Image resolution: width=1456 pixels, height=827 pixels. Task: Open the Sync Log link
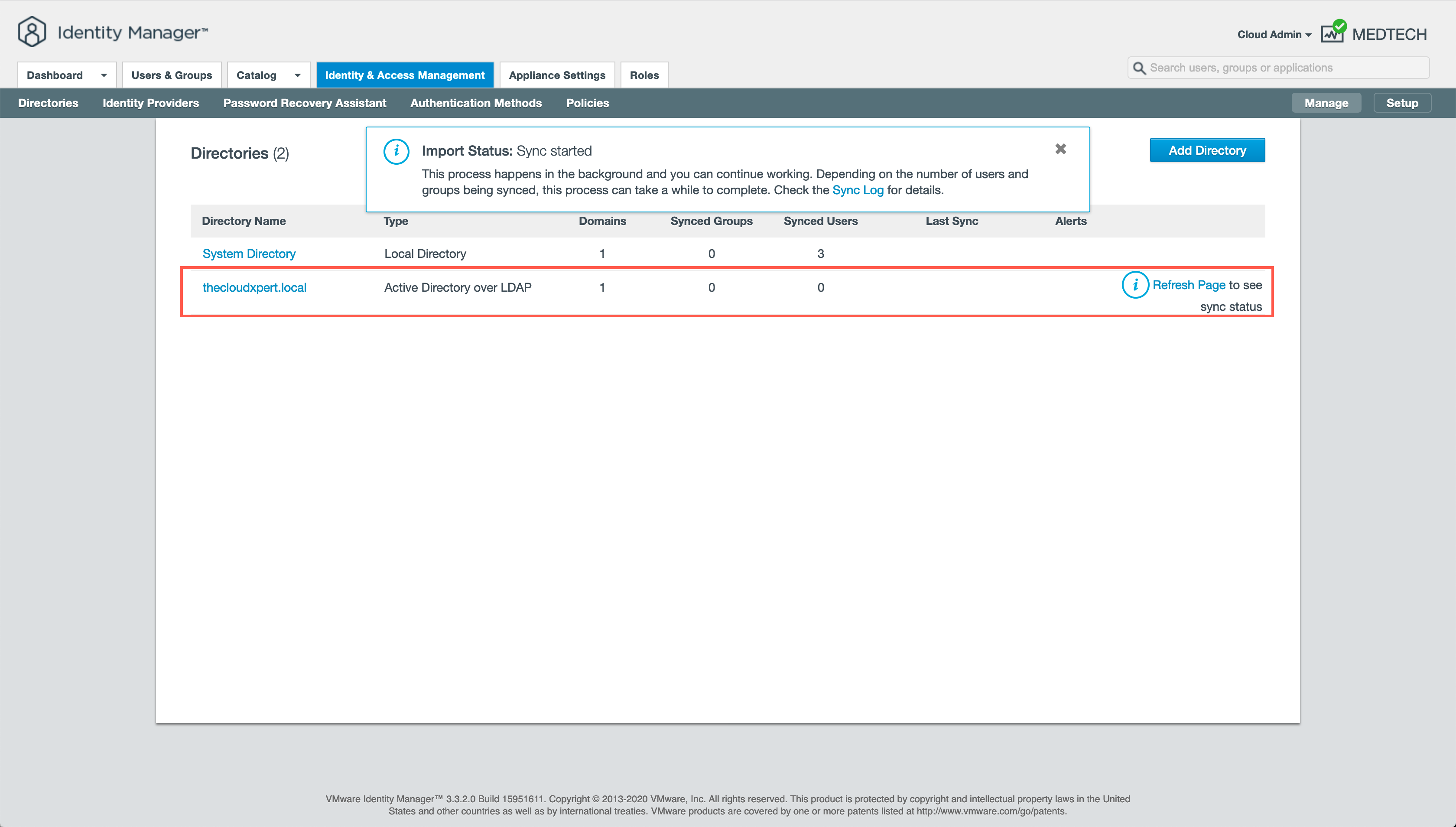[858, 190]
